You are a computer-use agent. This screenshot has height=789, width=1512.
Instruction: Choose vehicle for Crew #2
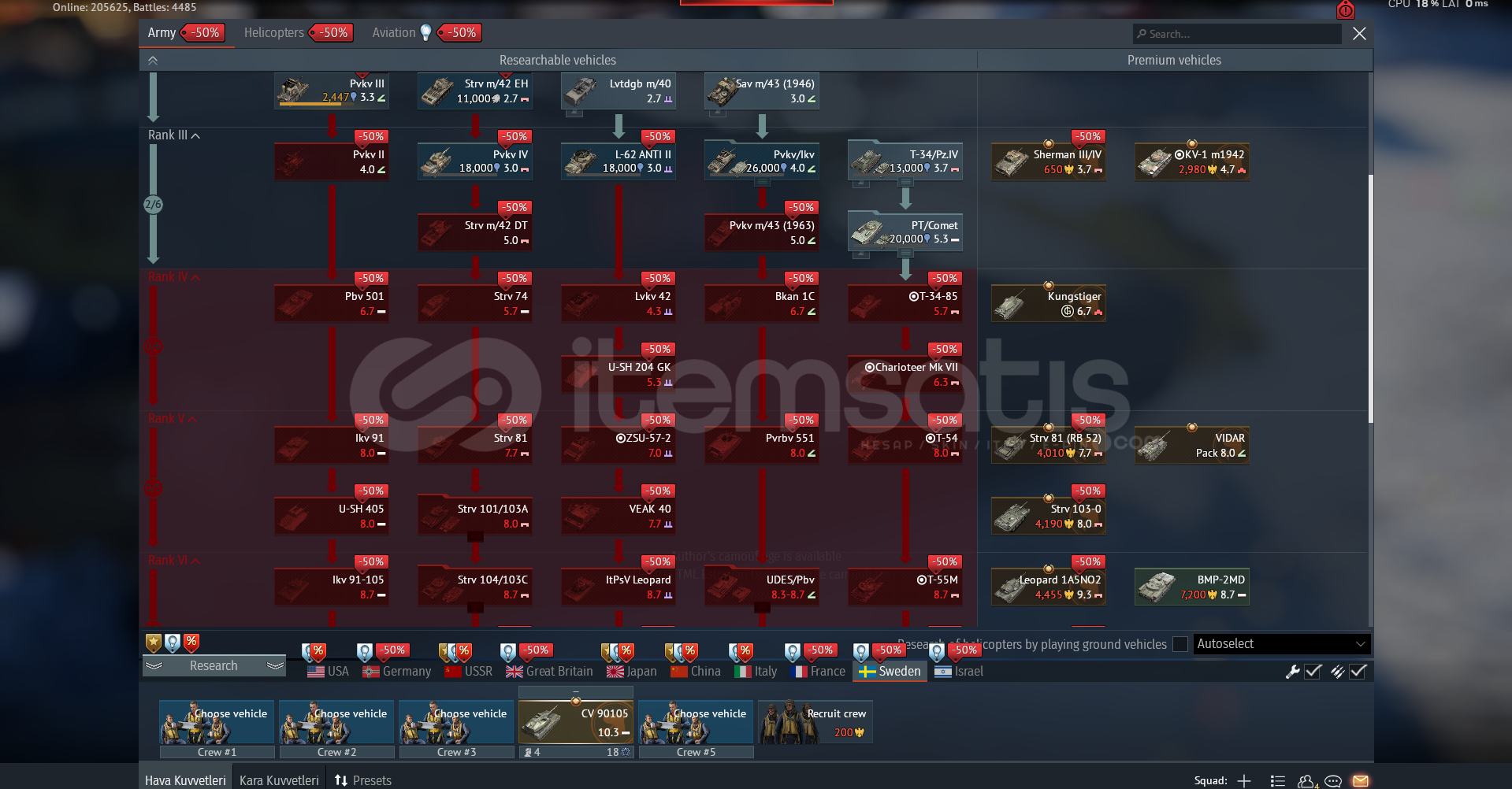(x=336, y=722)
